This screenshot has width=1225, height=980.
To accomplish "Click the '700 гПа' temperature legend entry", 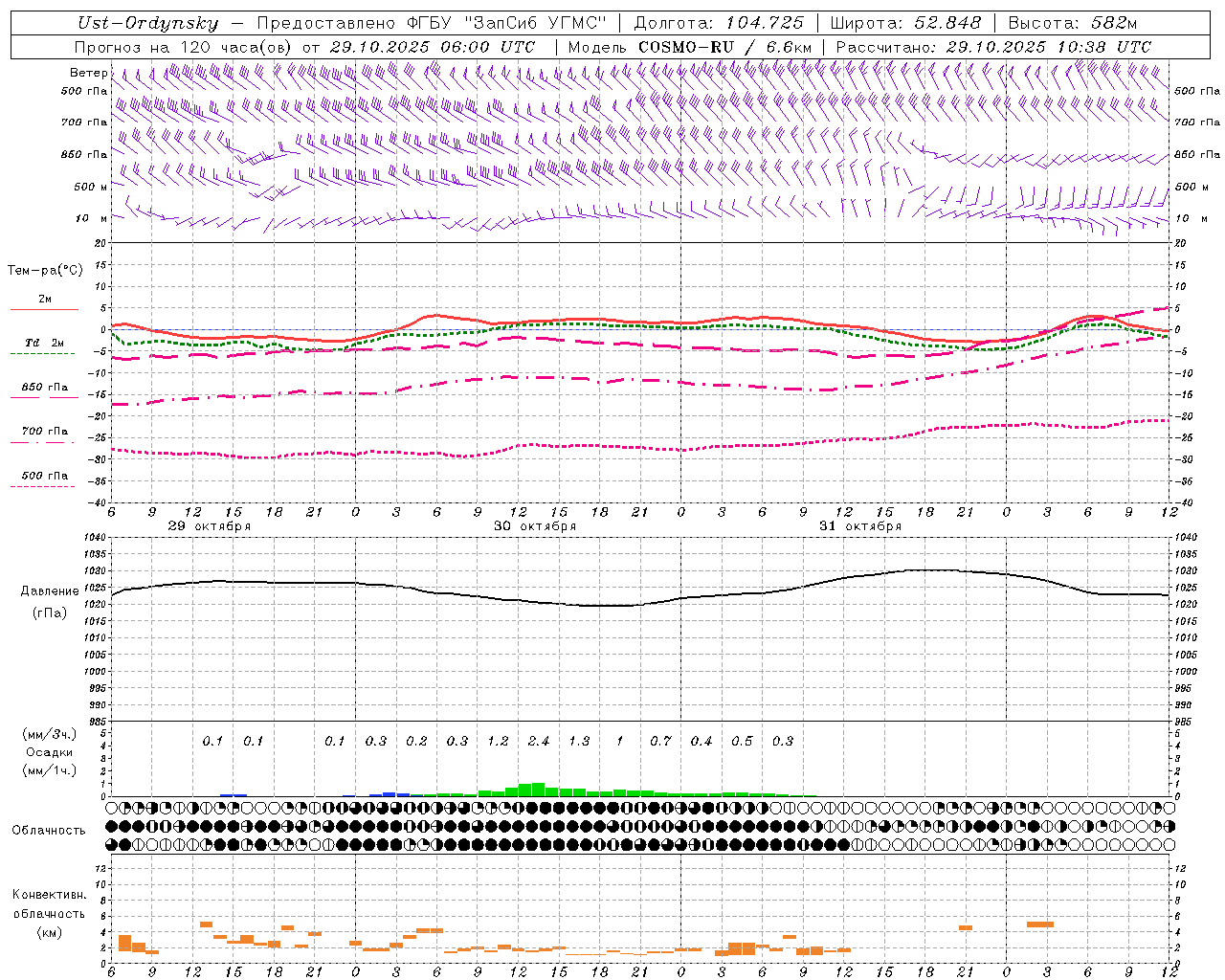I will (45, 432).
